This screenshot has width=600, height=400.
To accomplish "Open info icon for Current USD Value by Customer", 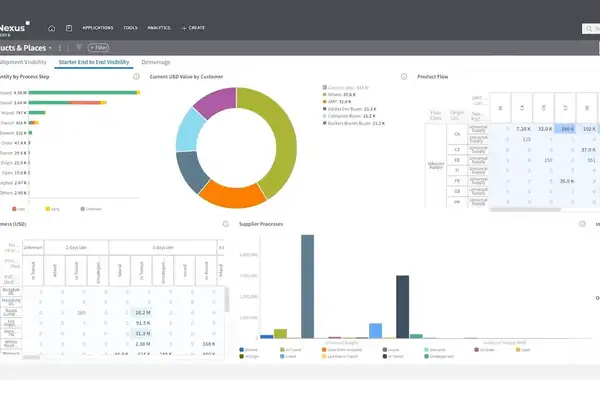I will 404,77.
